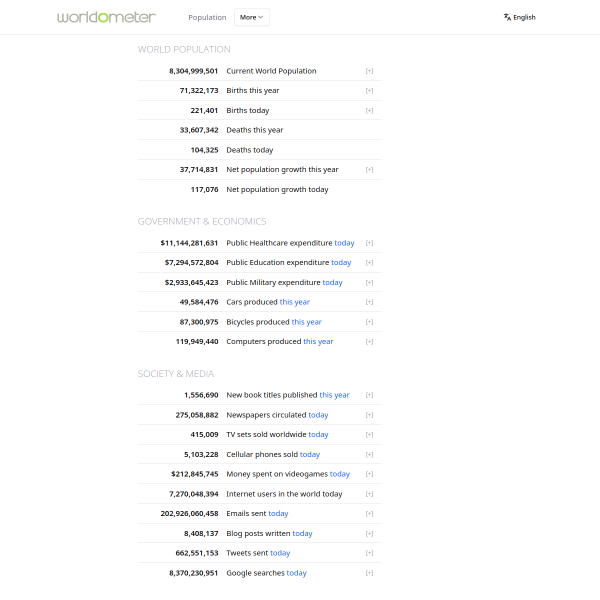The width and height of the screenshot is (600, 600).
Task: Select the English language option
Action: [524, 17]
